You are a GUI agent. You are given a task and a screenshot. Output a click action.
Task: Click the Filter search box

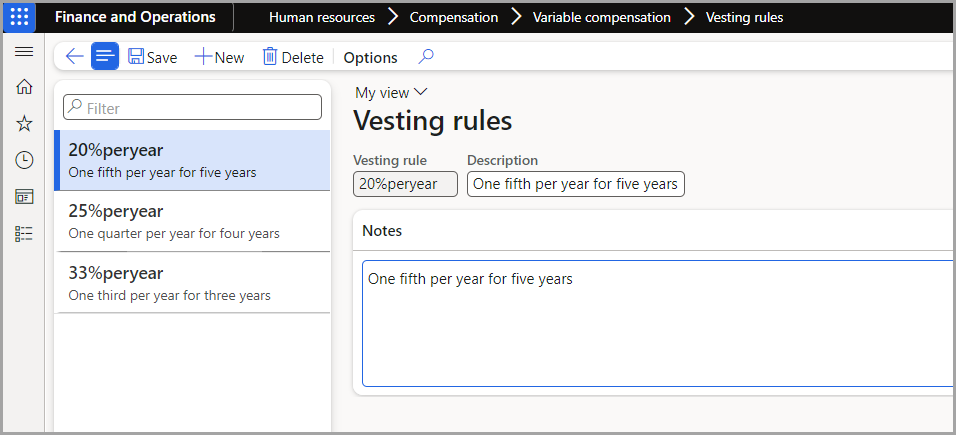point(192,107)
